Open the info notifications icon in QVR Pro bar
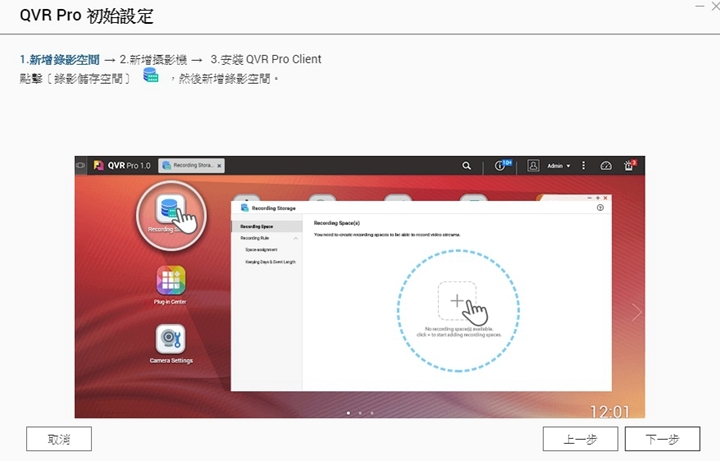 coord(501,166)
